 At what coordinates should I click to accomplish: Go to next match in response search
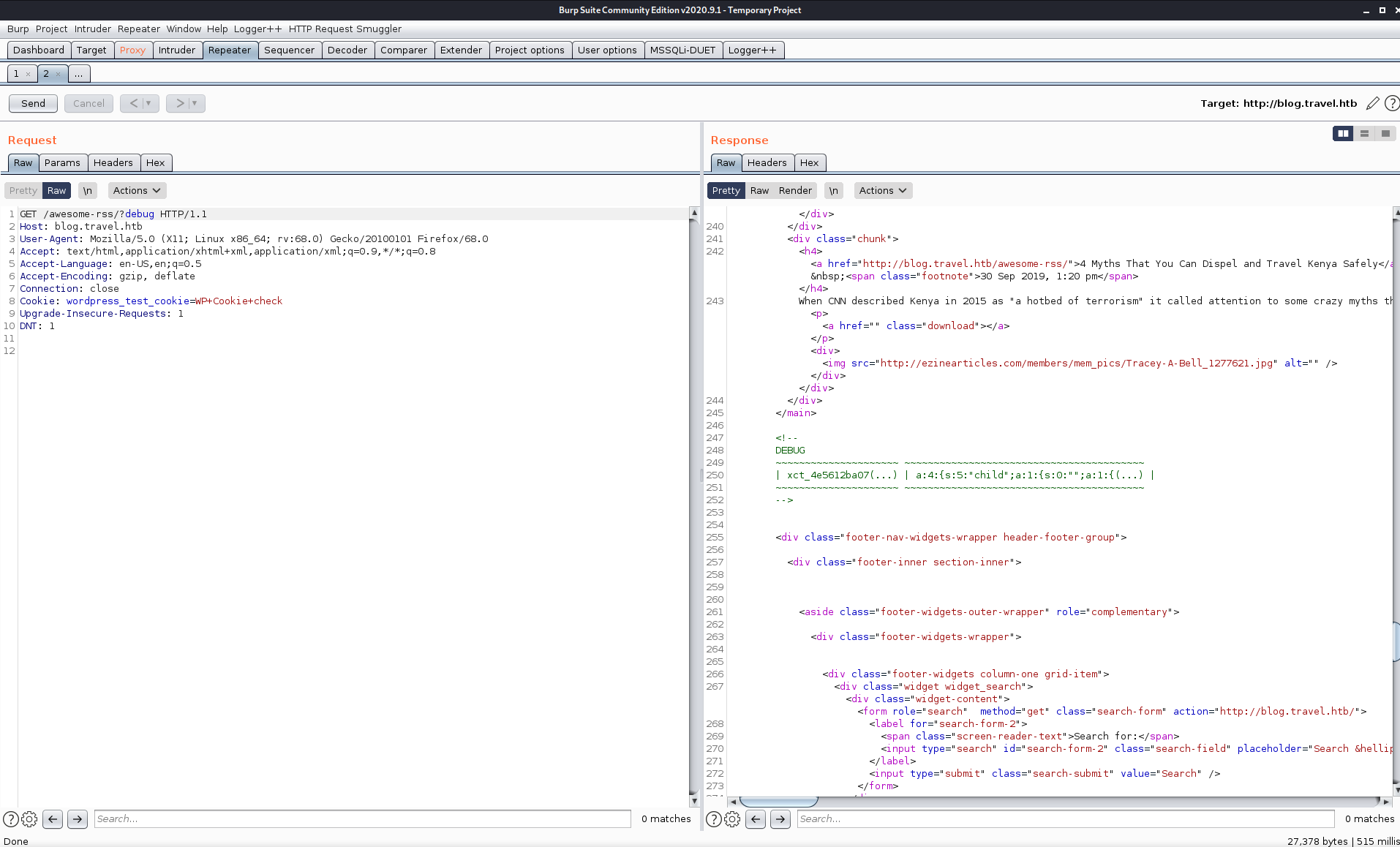coord(780,819)
